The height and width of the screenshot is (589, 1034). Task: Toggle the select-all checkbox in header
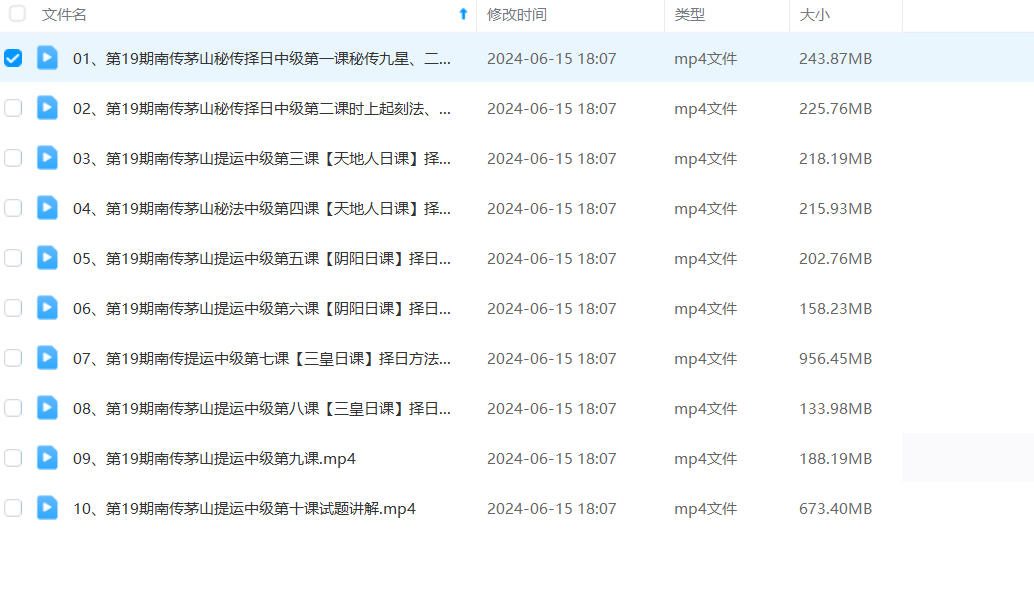pyautogui.click(x=17, y=14)
